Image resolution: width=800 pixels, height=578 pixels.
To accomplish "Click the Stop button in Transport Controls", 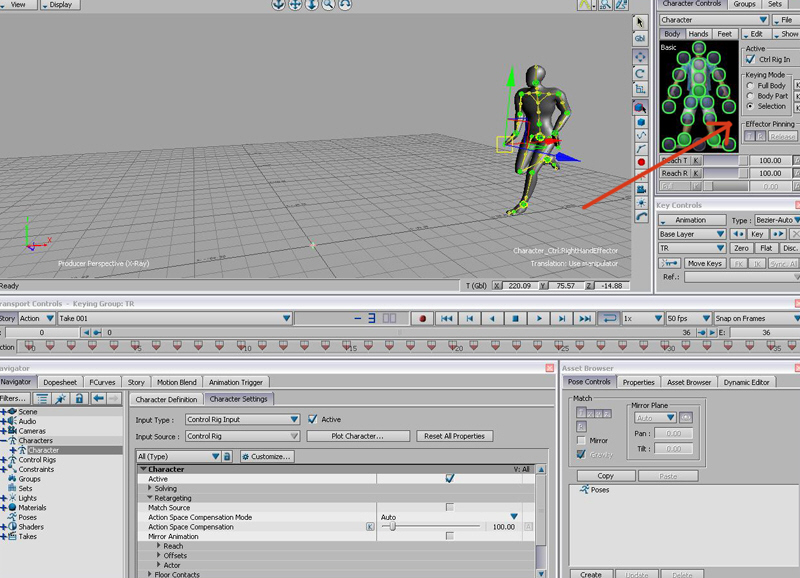I will (x=515, y=318).
